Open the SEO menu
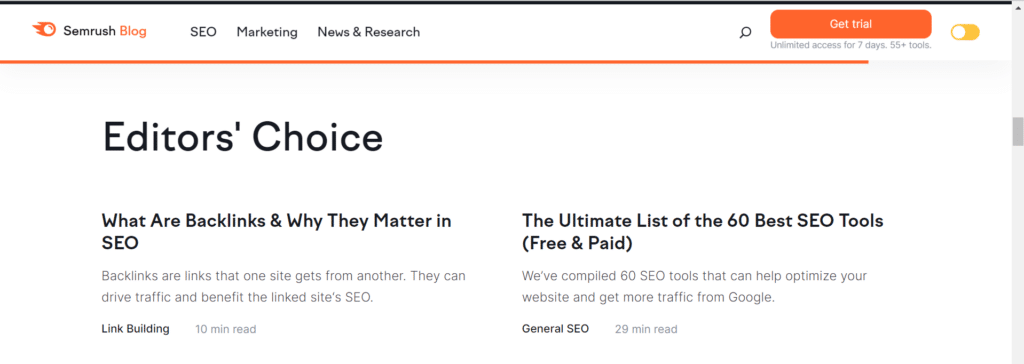Image resolution: width=1024 pixels, height=364 pixels. [203, 32]
